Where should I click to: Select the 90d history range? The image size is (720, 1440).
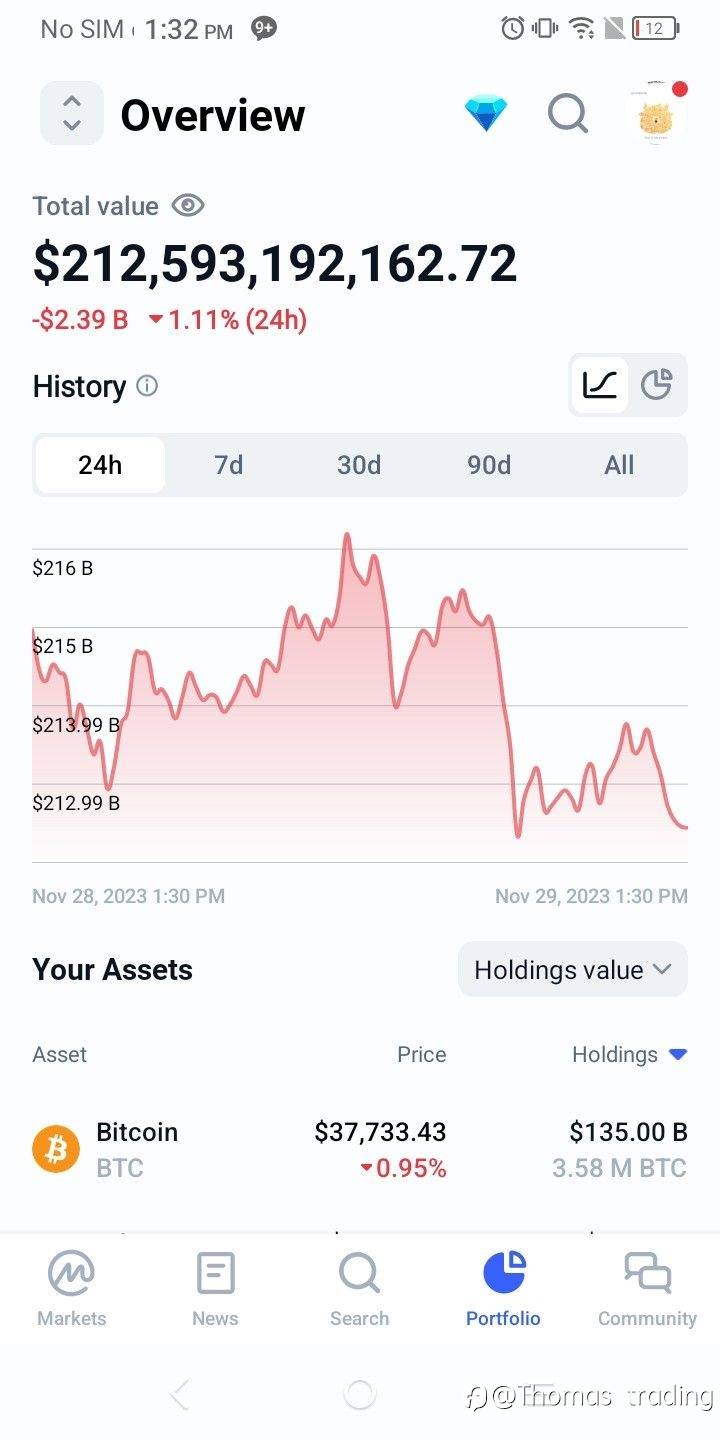point(489,465)
